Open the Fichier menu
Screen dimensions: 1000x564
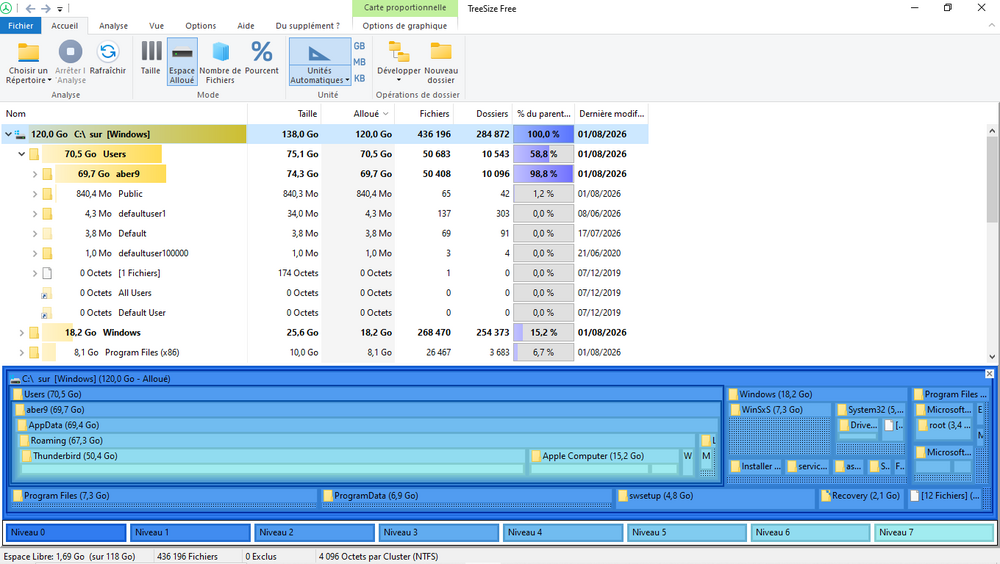click(x=20, y=26)
